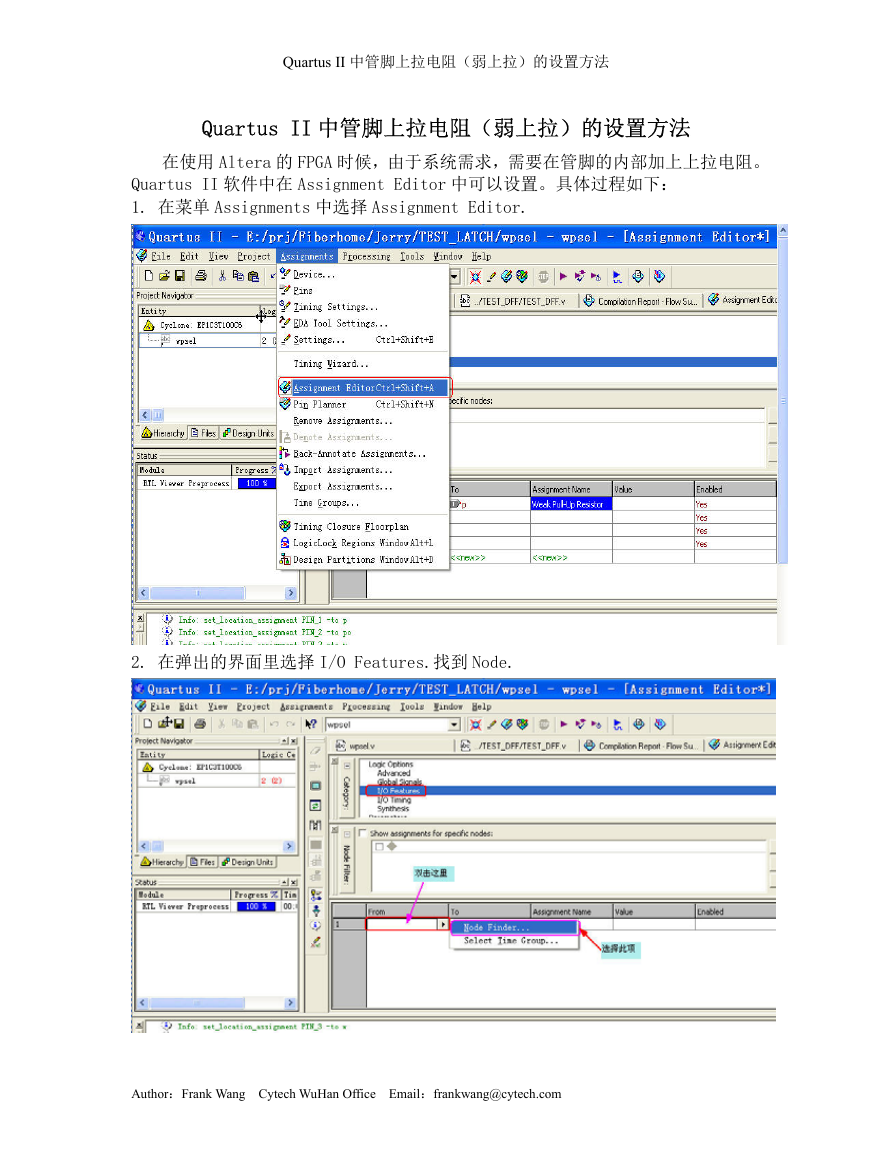
Task: Select the I/O Timing category
Action: tap(394, 799)
